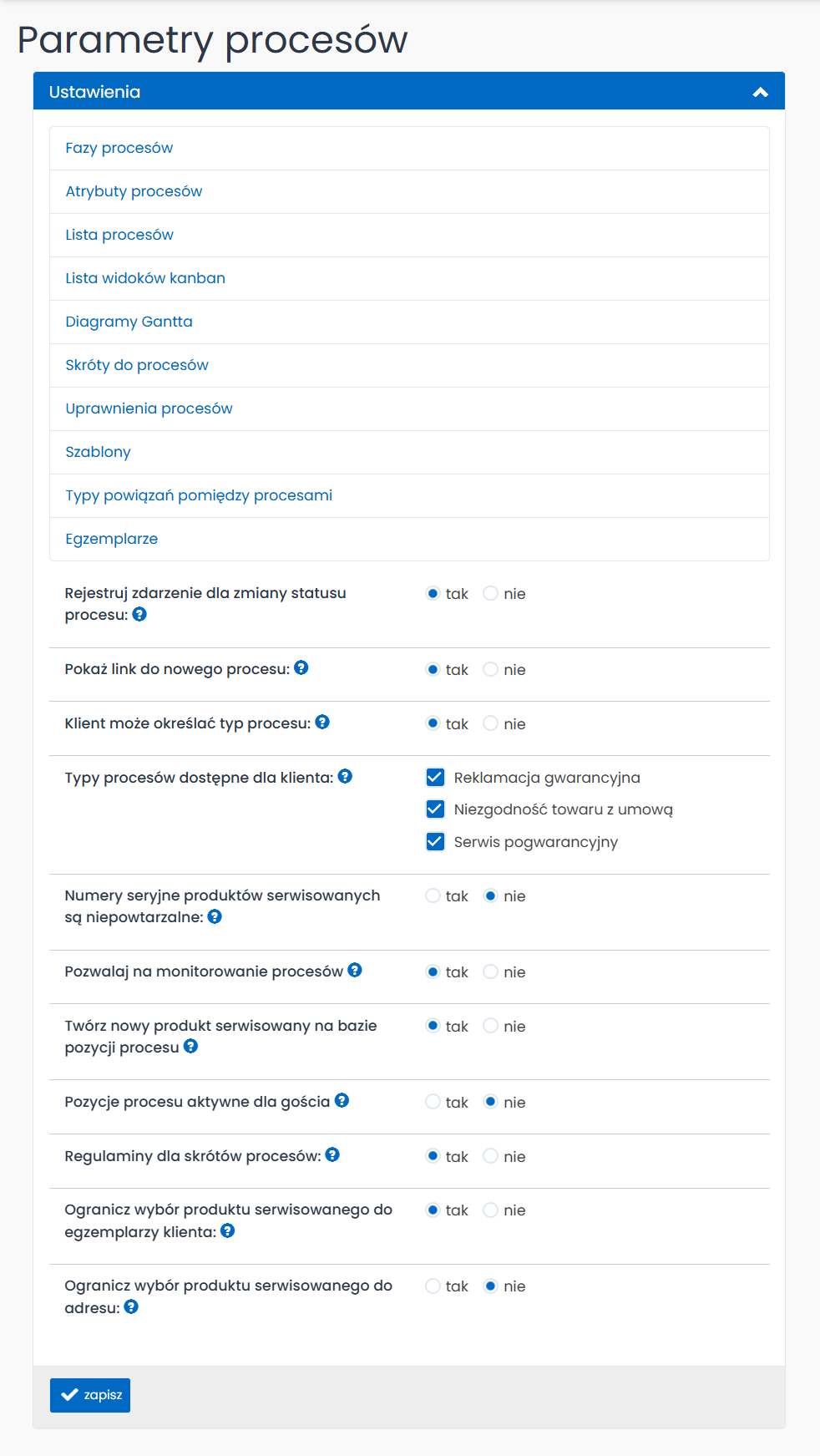Select tak for Pozycje procesu aktywne dla gościa
Screen dimensions: 820x1456
click(433, 1102)
